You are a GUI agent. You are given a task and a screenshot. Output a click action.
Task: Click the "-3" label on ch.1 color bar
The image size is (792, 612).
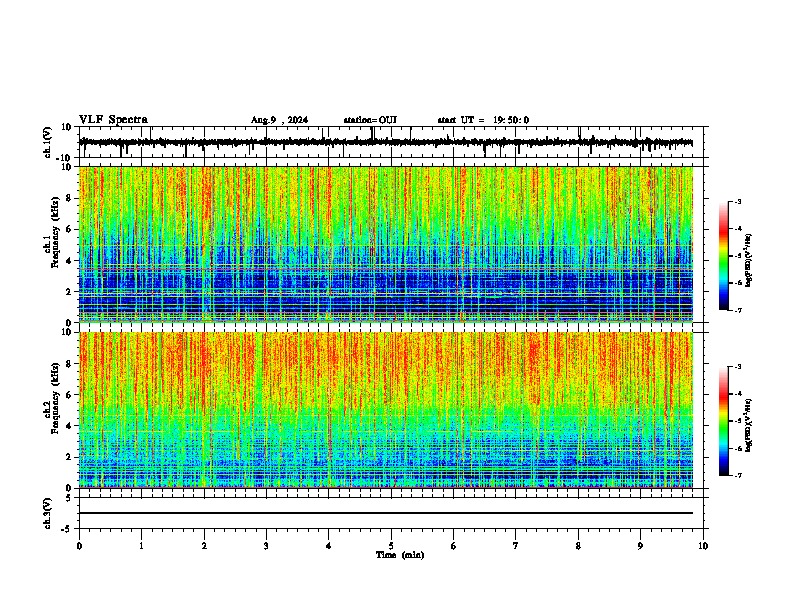click(738, 202)
